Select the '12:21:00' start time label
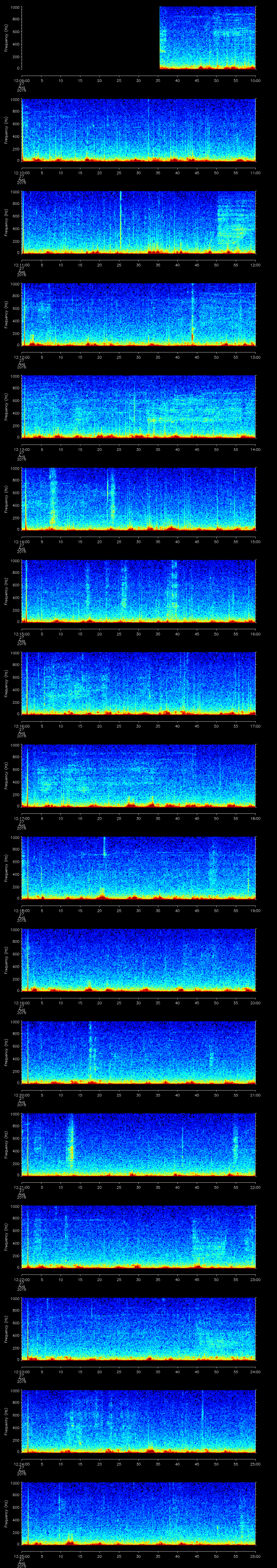 (22, 1187)
